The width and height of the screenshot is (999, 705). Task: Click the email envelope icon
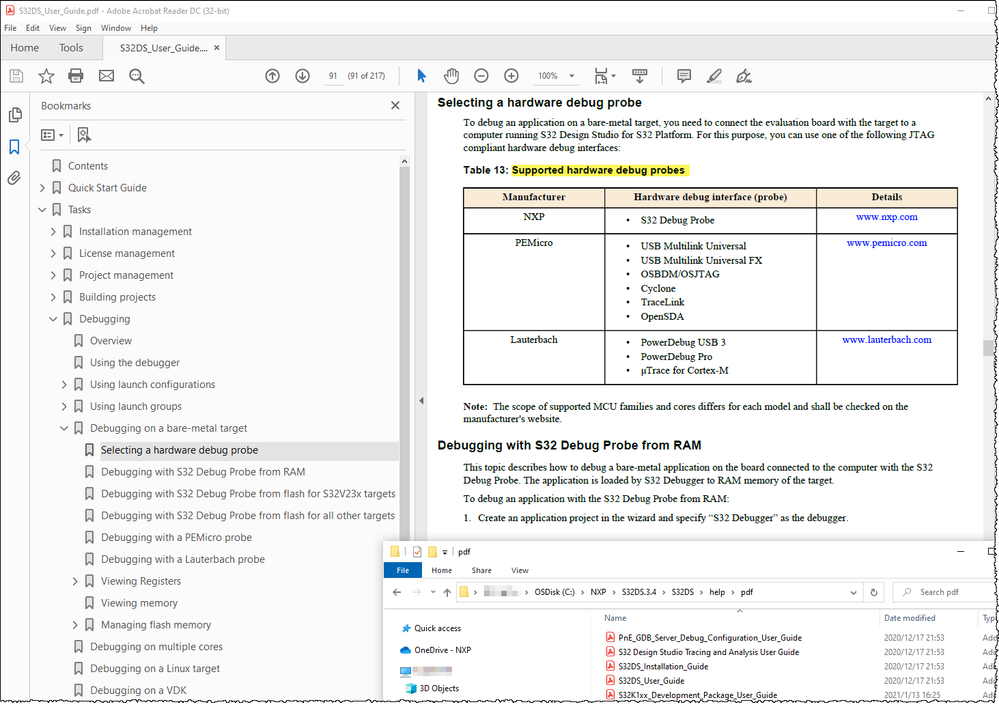tap(106, 76)
